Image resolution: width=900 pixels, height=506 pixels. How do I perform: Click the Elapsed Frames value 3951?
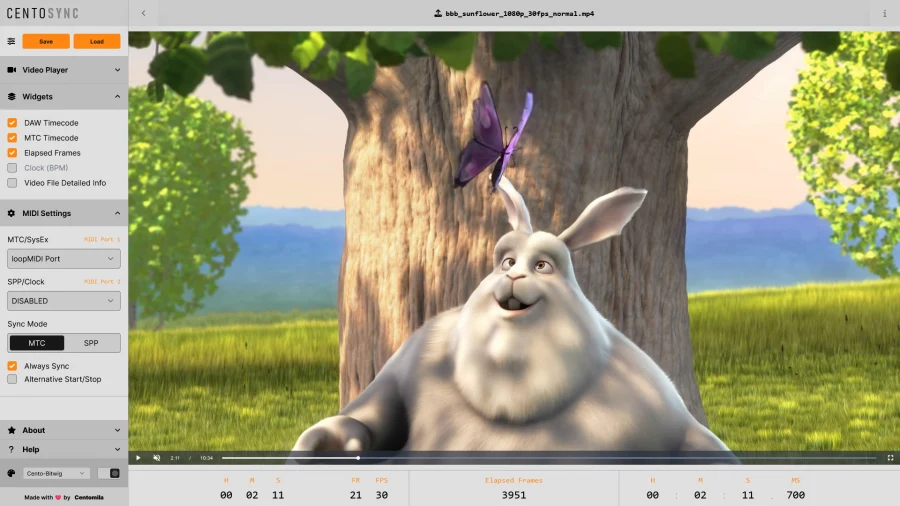tap(514, 495)
